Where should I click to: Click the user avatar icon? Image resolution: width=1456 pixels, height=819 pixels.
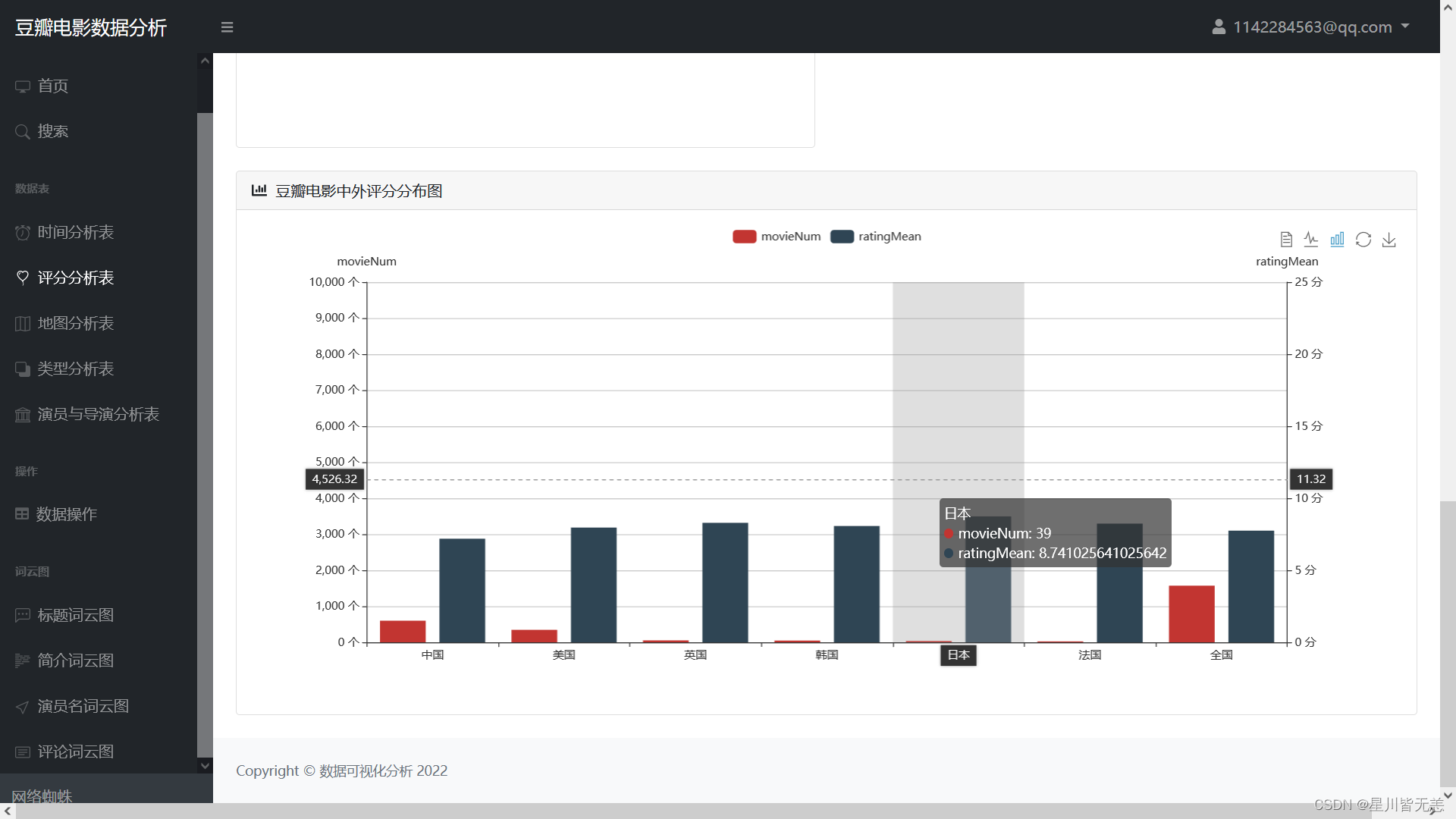click(x=1219, y=27)
